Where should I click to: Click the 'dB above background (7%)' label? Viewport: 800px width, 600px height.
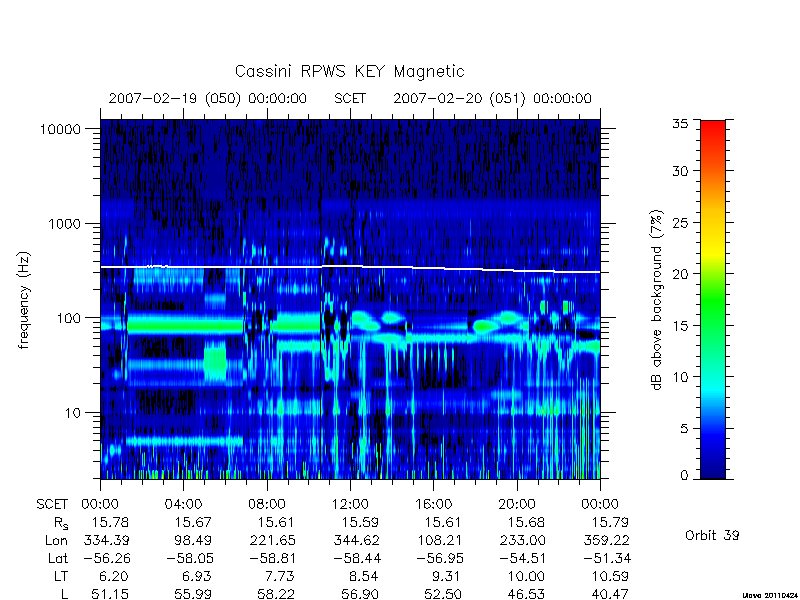[x=657, y=301]
